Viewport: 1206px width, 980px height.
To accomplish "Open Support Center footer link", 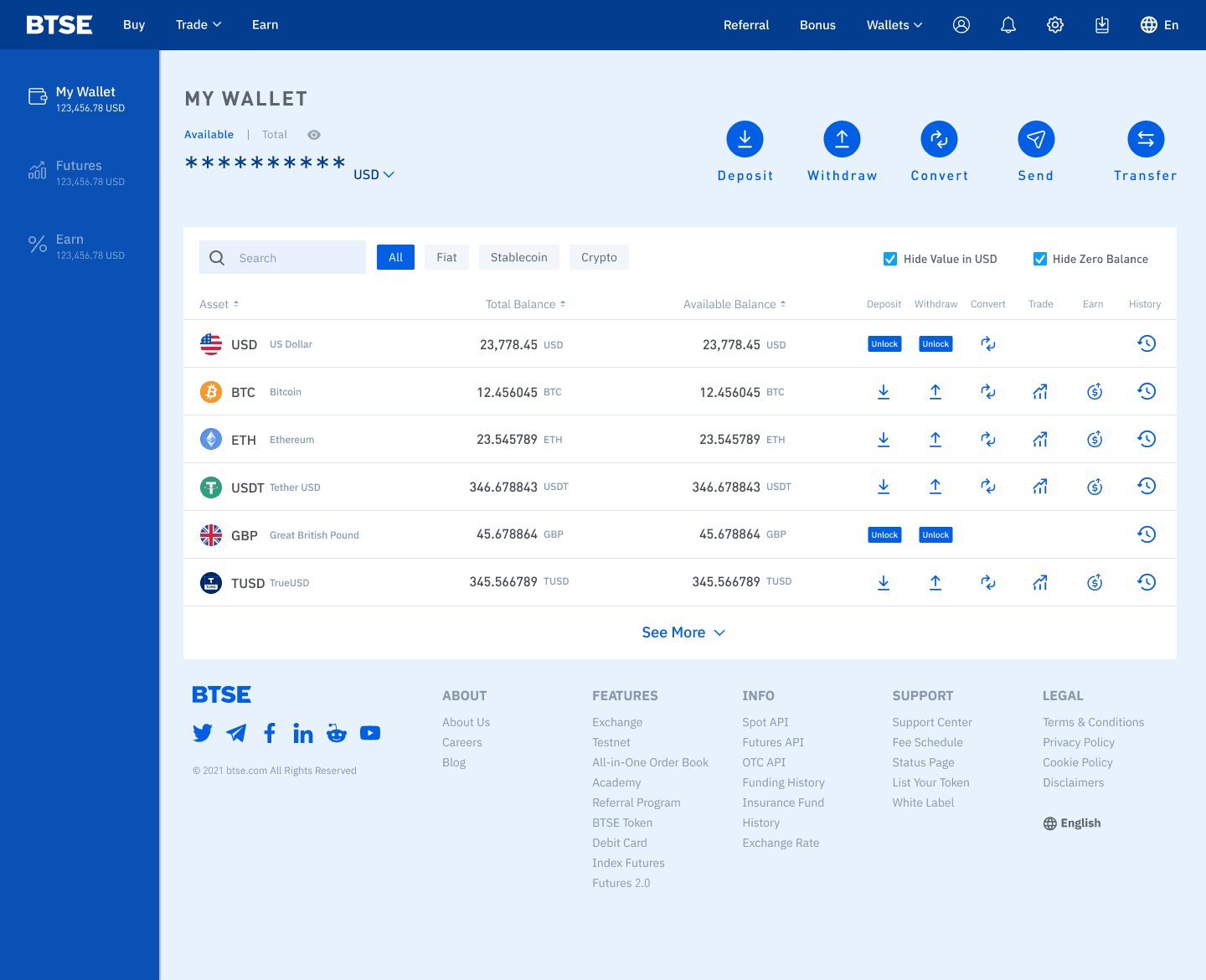I will (932, 722).
